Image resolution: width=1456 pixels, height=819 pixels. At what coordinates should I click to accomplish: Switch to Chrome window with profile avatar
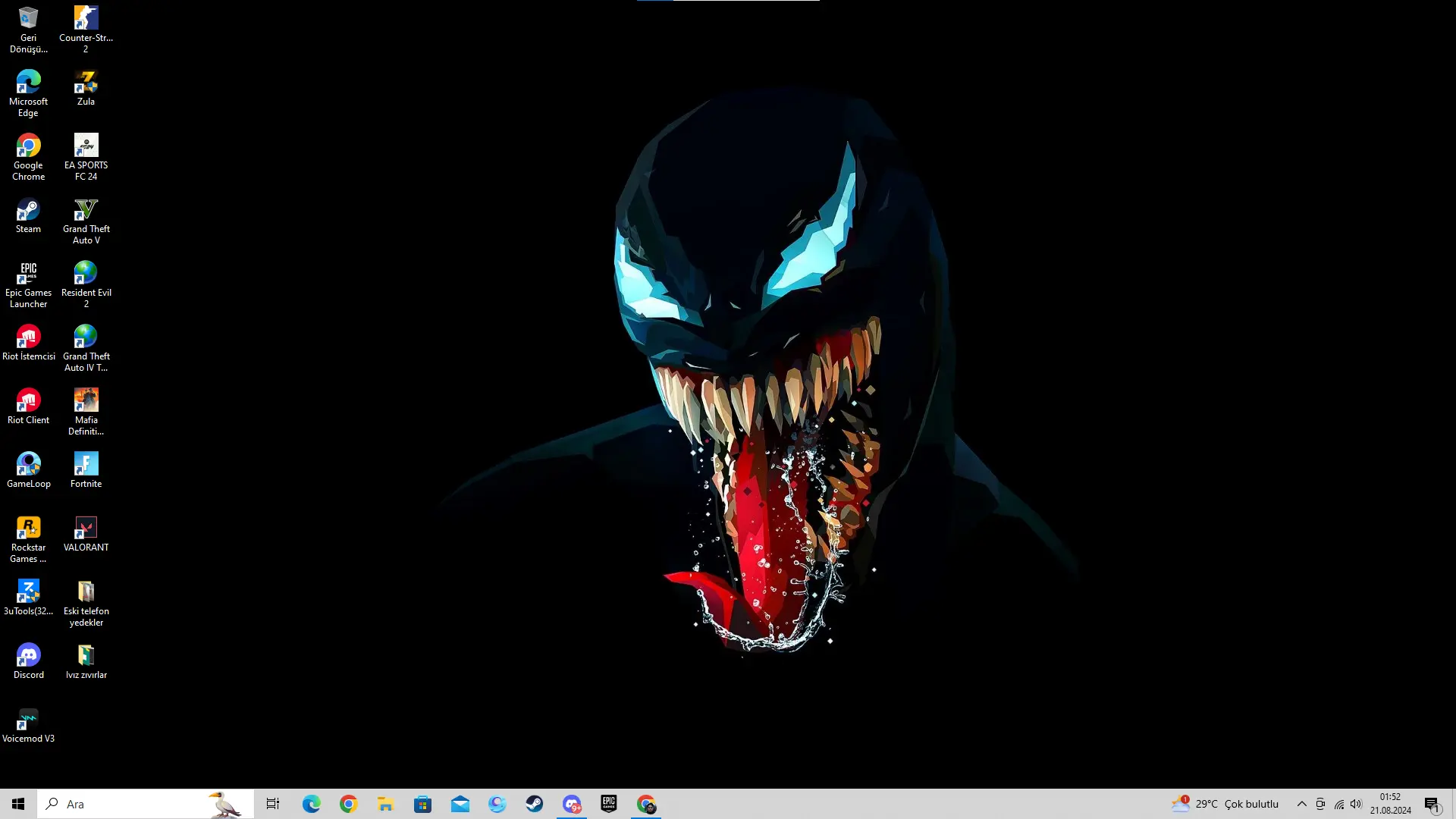[646, 804]
